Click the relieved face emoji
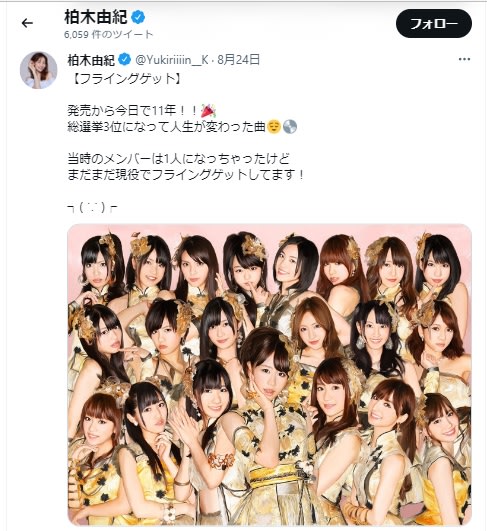Image resolution: width=487 pixels, height=531 pixels. click(x=274, y=127)
